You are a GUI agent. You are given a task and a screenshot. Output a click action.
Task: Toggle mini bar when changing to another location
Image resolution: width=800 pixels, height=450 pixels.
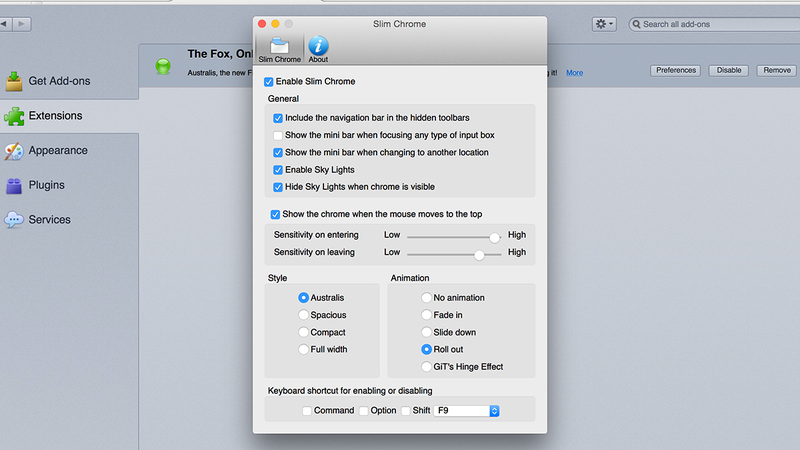pyautogui.click(x=278, y=153)
